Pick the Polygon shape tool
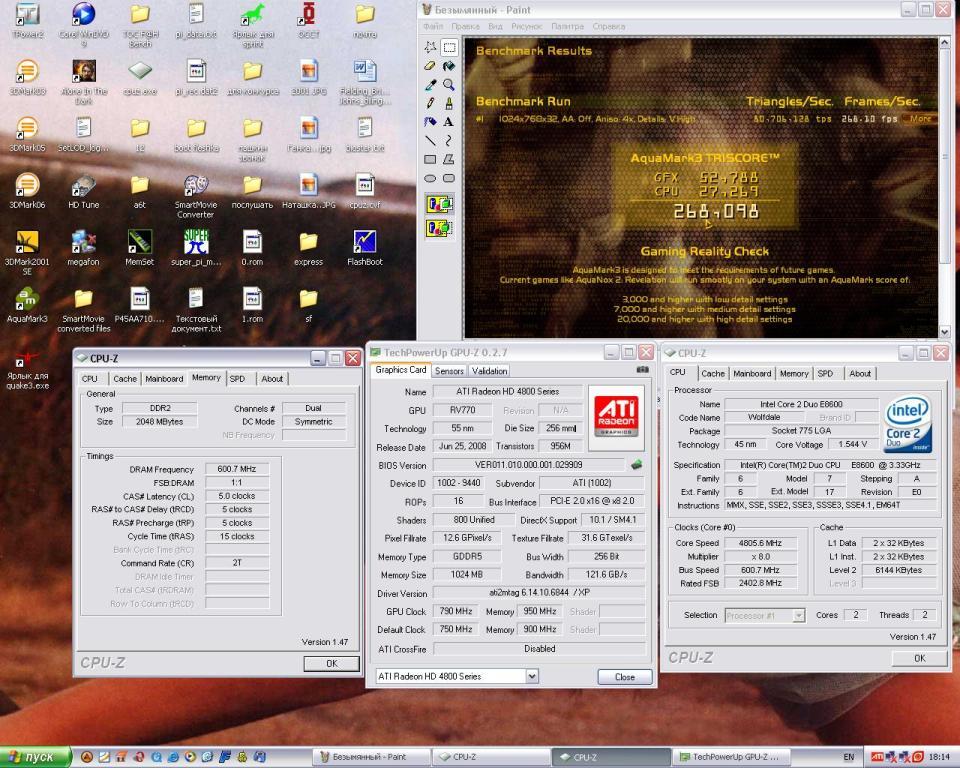Viewport: 960px width, 768px height. [x=449, y=159]
